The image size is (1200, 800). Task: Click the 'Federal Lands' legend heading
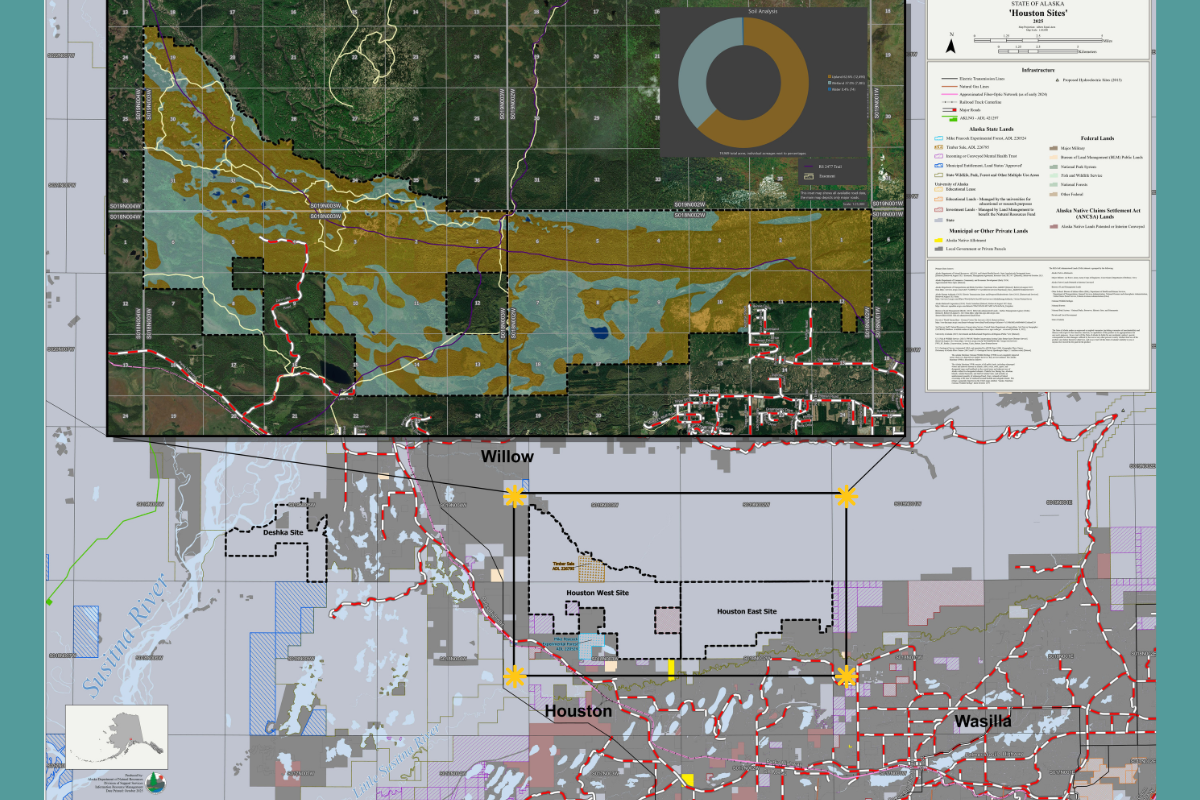1097,138
